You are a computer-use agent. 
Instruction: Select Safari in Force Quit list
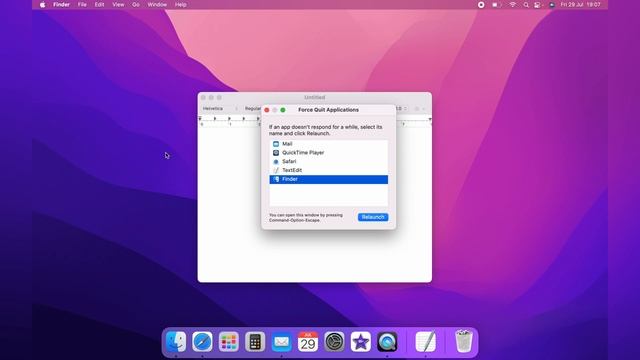pyautogui.click(x=329, y=161)
